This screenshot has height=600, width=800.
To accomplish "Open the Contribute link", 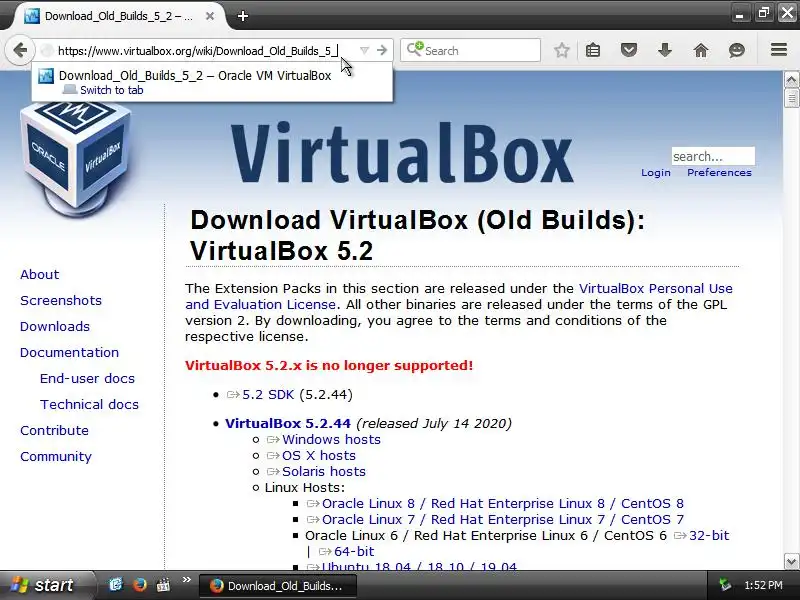I will pyautogui.click(x=54, y=431).
